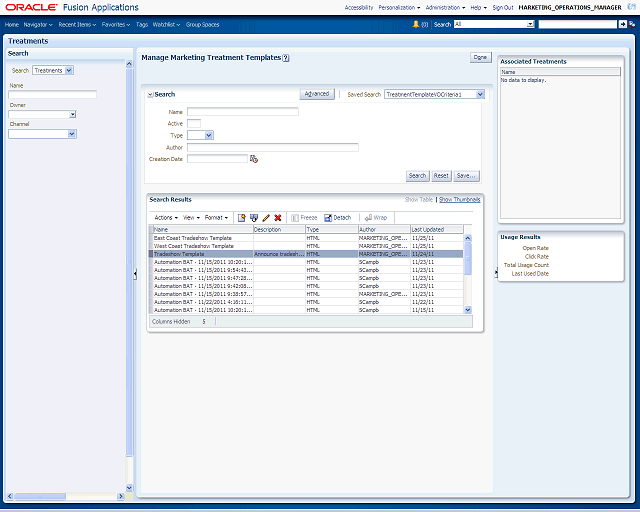640x512 pixels.
Task: Click the Detach table button
Action: [338, 218]
